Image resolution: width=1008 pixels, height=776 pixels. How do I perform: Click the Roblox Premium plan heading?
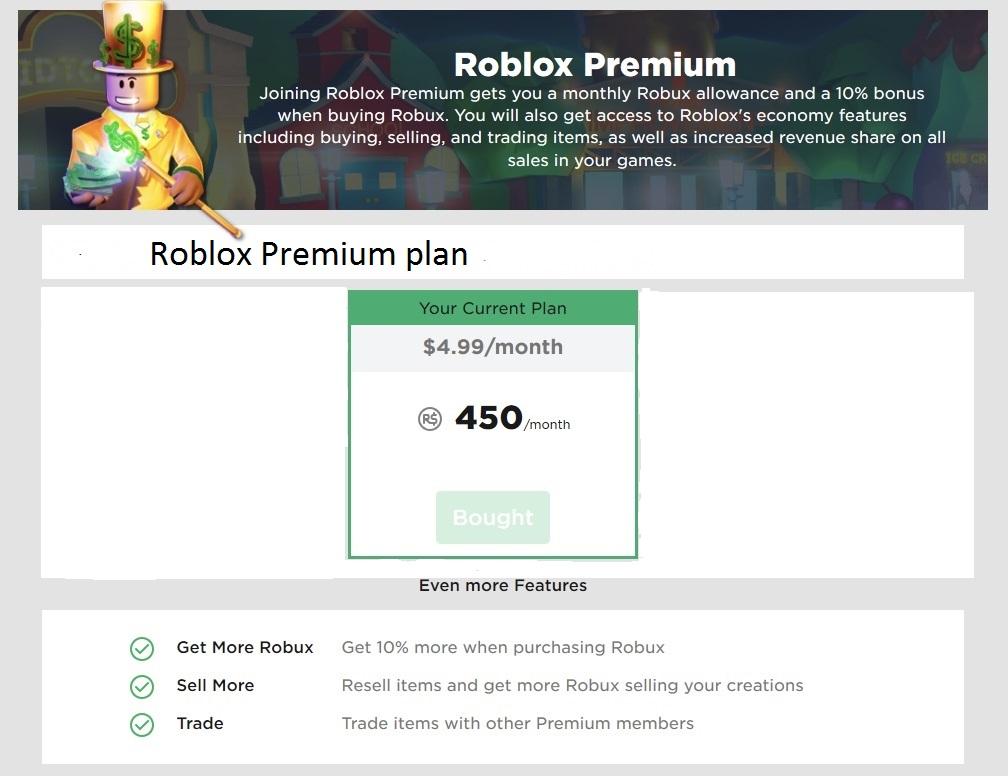[x=309, y=254]
